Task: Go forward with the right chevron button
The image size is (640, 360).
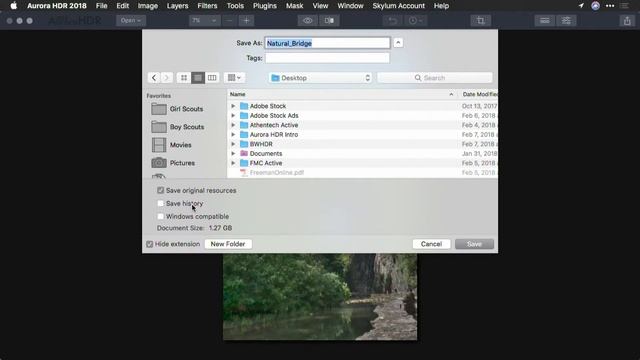Action: coord(167,78)
